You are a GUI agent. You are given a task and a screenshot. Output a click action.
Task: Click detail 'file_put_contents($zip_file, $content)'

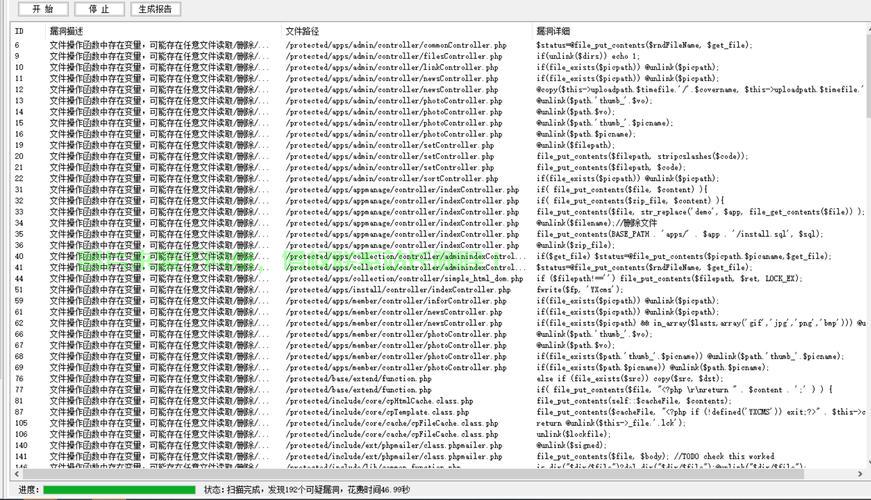(632, 201)
